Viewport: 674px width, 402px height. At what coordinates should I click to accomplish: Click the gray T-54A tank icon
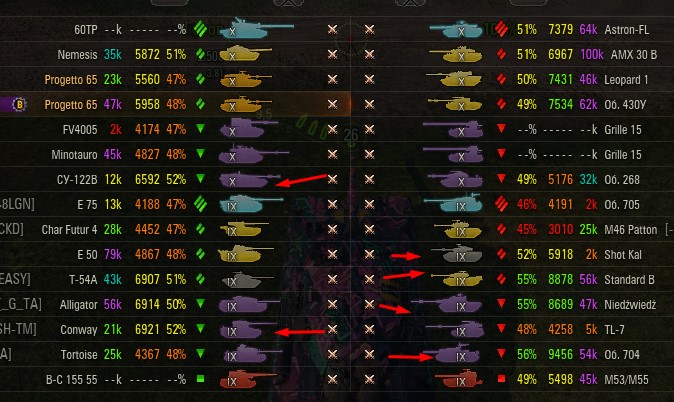(x=247, y=279)
